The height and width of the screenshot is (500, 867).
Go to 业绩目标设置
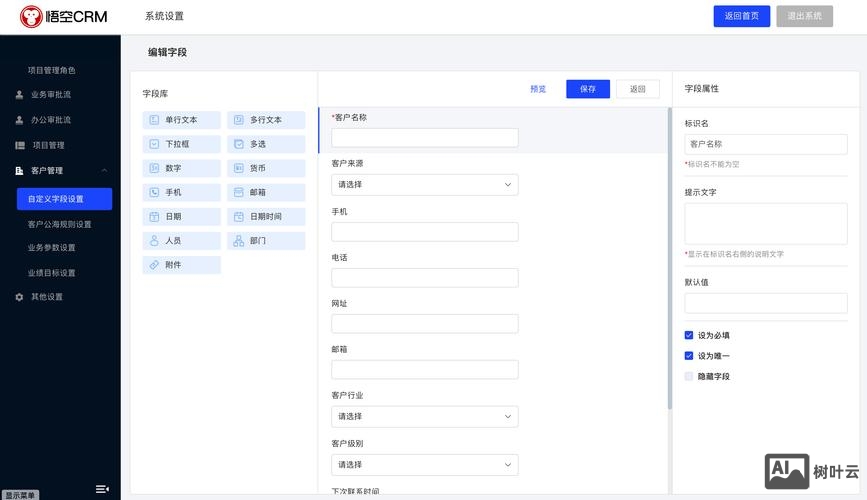coord(51,273)
